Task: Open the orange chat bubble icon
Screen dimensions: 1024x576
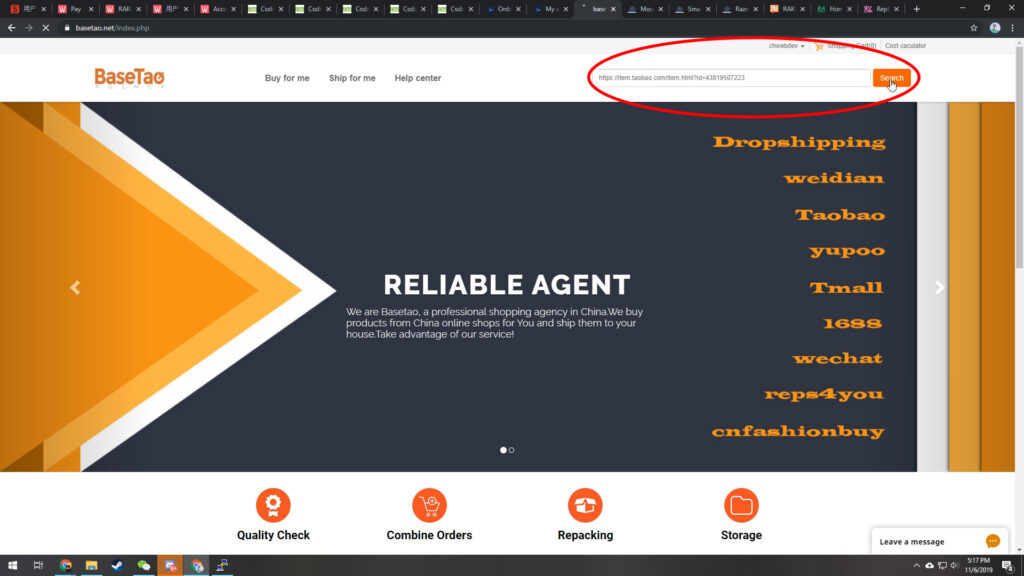Action: (x=993, y=541)
